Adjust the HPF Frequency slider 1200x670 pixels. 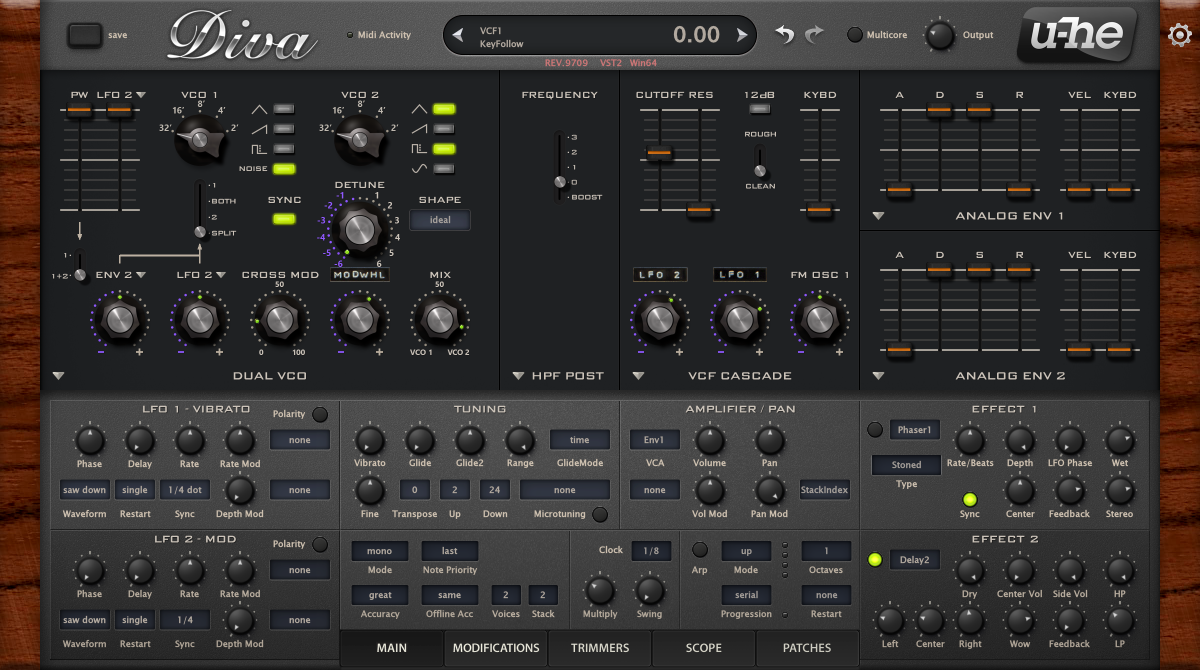click(559, 182)
